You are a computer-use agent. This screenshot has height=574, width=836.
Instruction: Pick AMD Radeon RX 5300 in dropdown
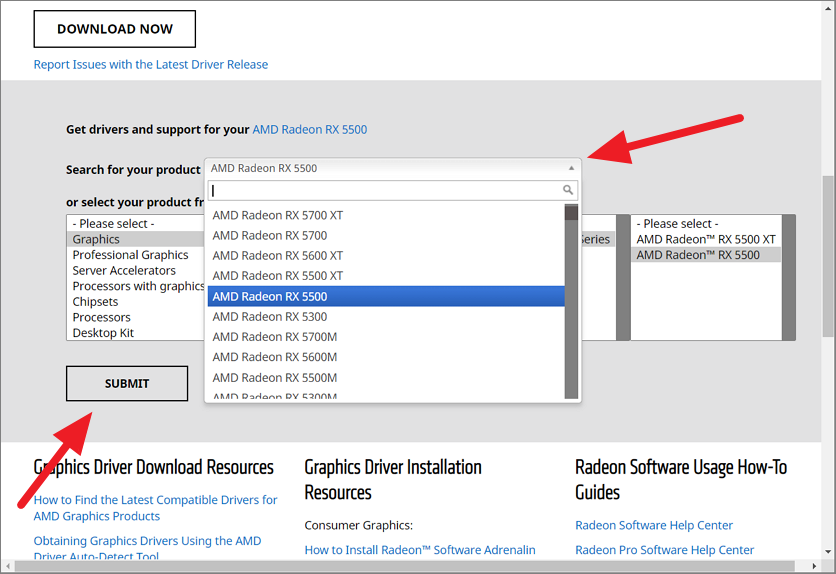tap(270, 316)
